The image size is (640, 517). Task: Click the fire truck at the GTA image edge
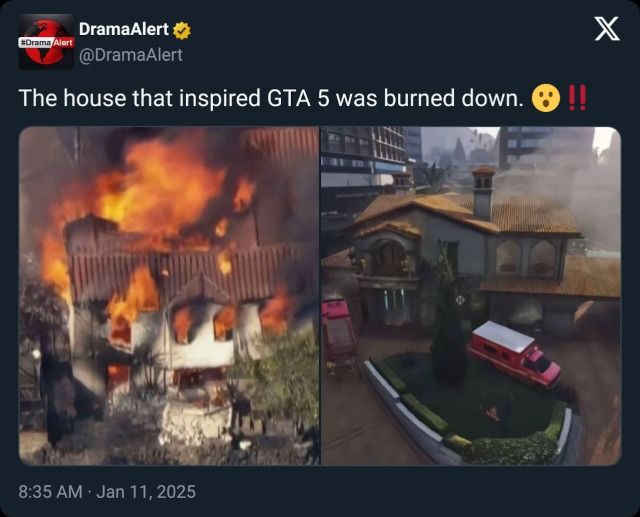coord(338,333)
